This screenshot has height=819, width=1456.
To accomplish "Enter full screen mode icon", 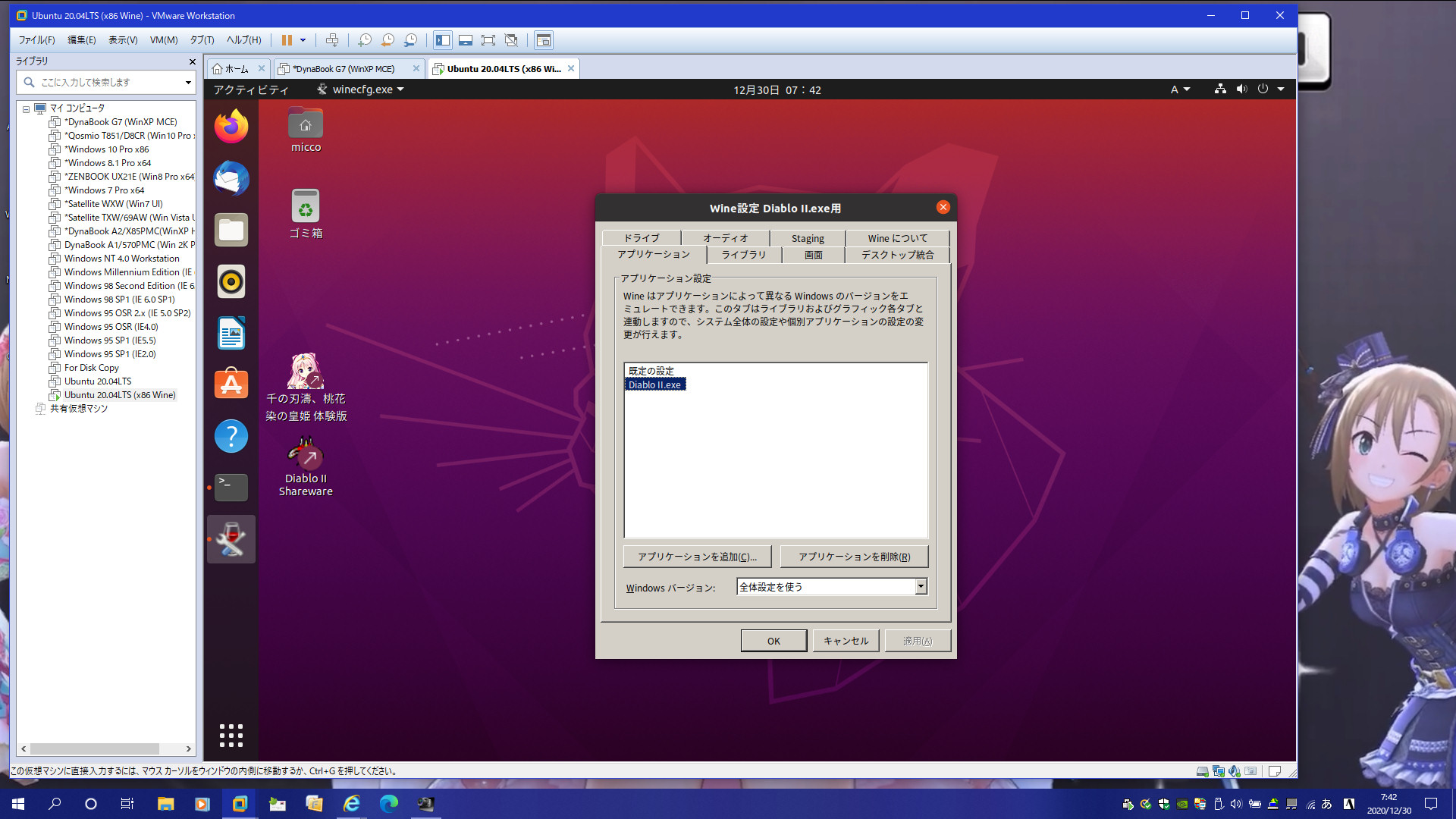I will point(488,40).
